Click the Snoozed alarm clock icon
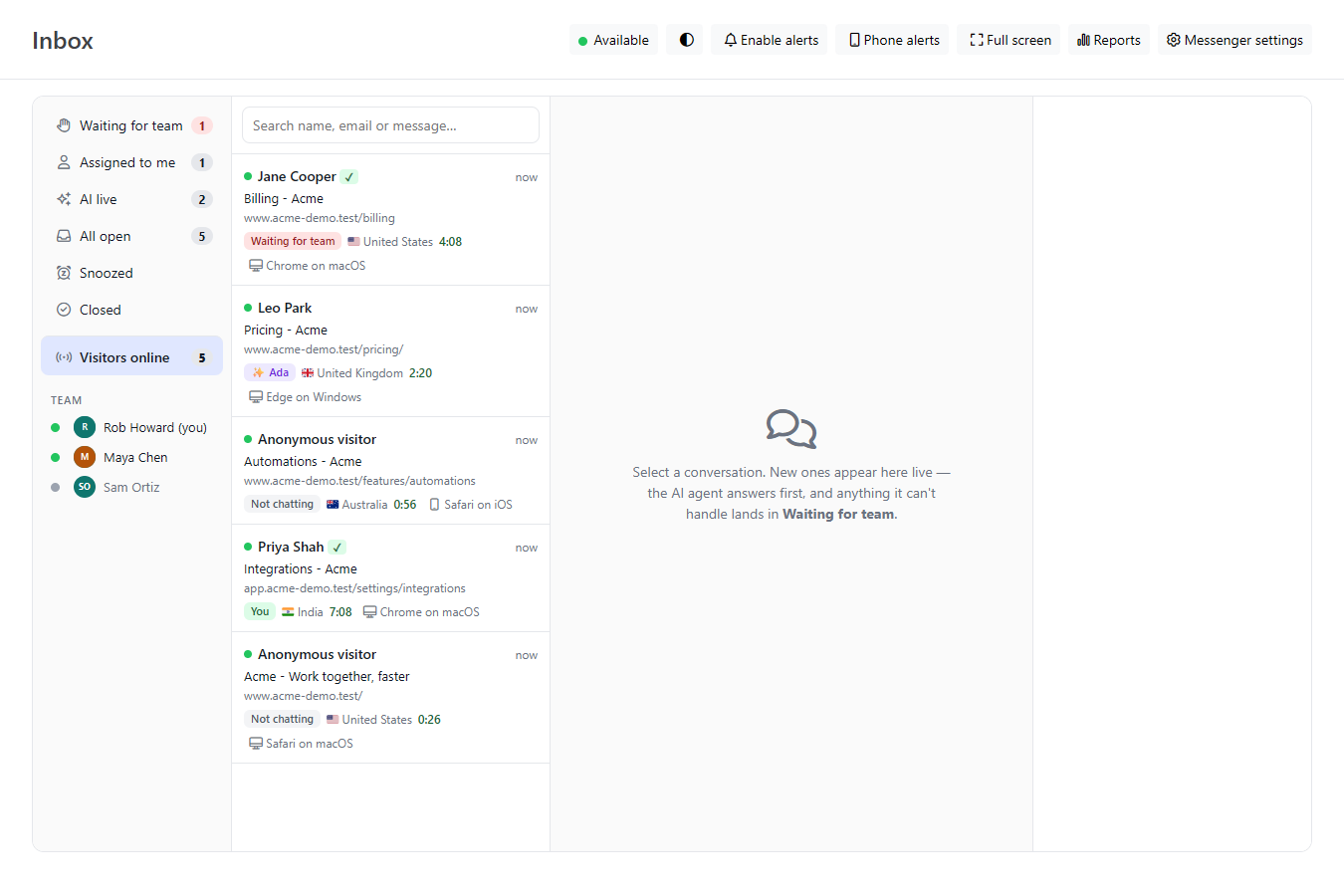 click(x=64, y=273)
